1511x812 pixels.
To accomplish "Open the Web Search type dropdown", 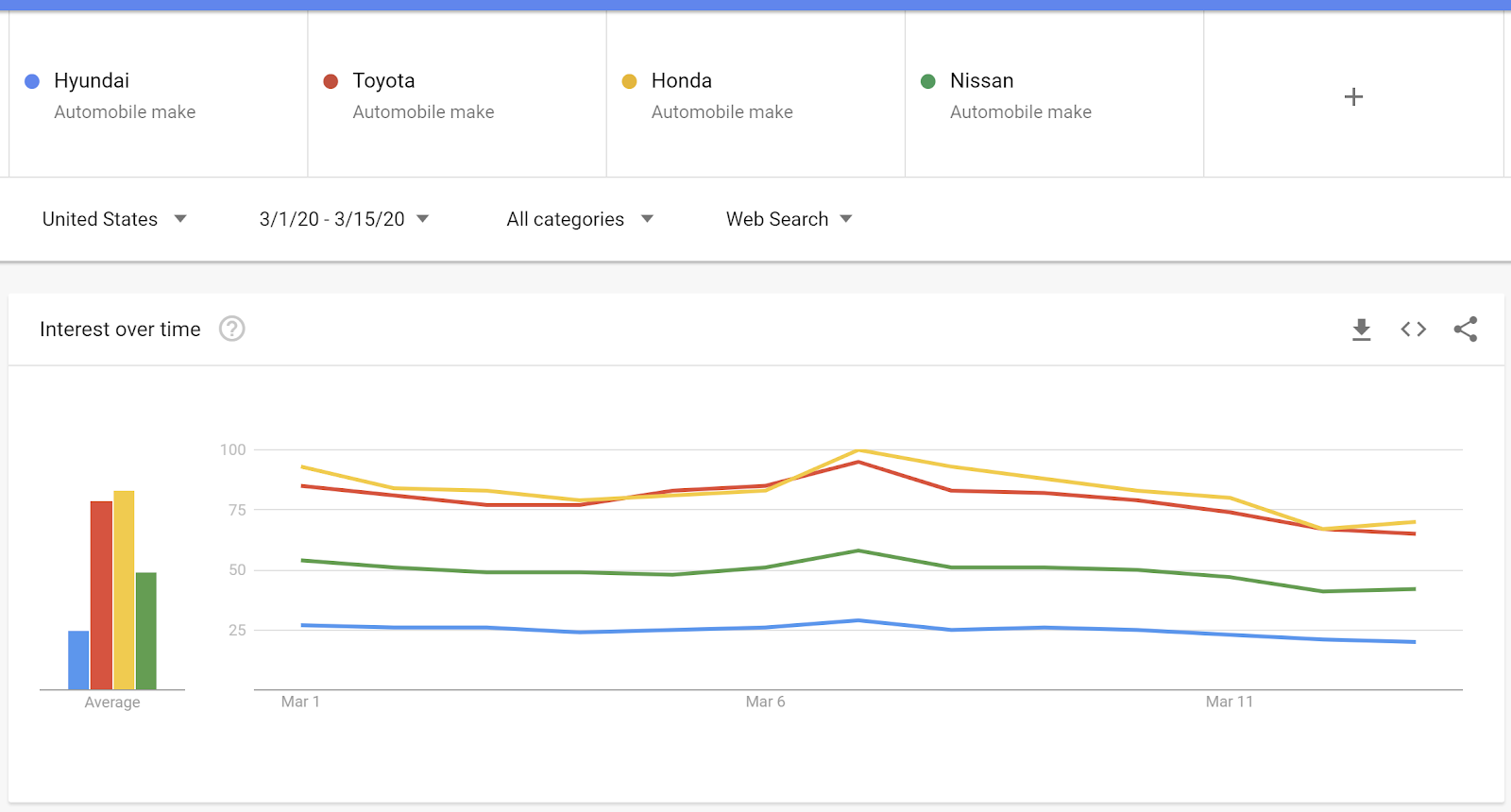I will [789, 219].
